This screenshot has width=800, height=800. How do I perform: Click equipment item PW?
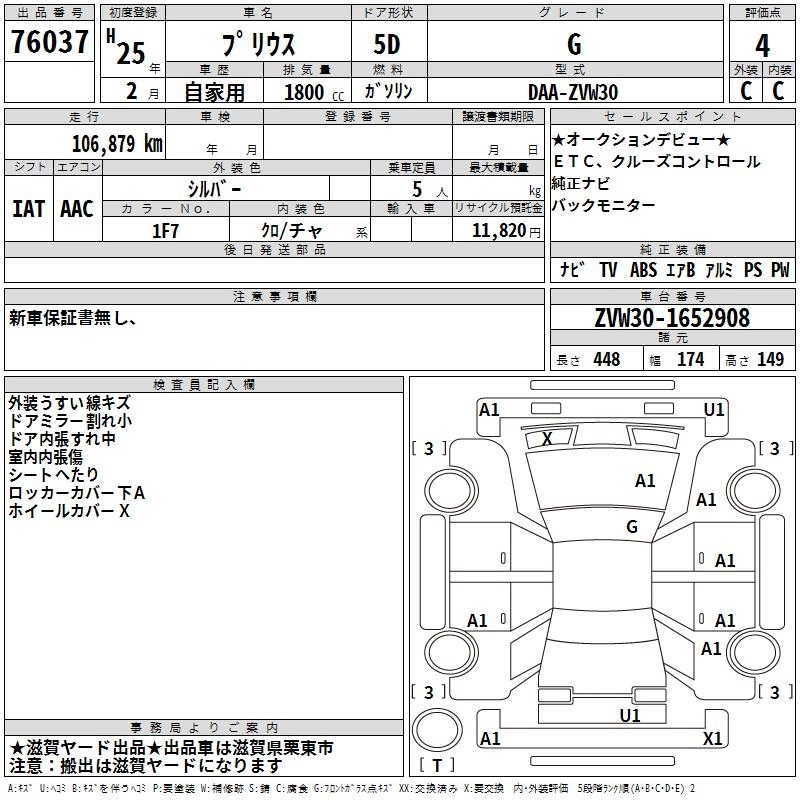click(x=780, y=269)
